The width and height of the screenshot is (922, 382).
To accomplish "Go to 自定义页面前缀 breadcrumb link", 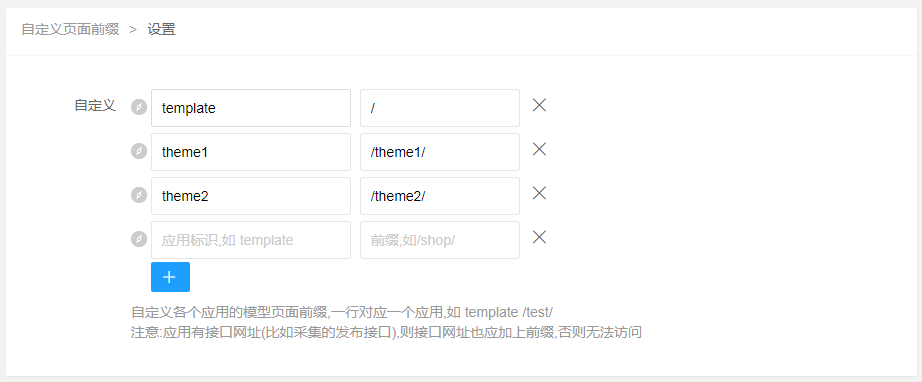I will pos(71,29).
